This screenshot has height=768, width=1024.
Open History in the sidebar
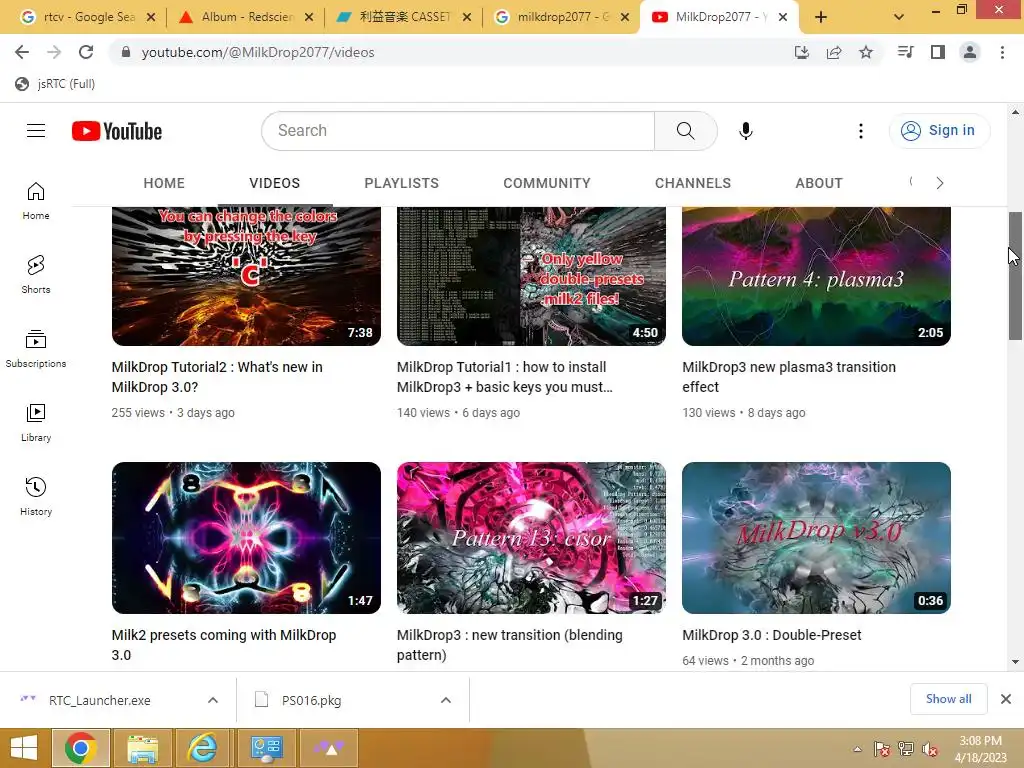36,496
